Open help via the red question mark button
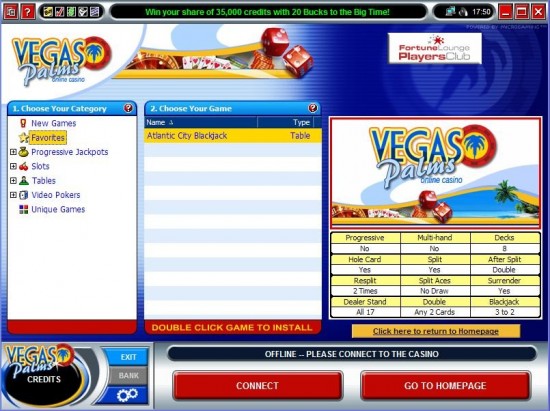This screenshot has width=550, height=411. pyautogui.click(x=28, y=12)
